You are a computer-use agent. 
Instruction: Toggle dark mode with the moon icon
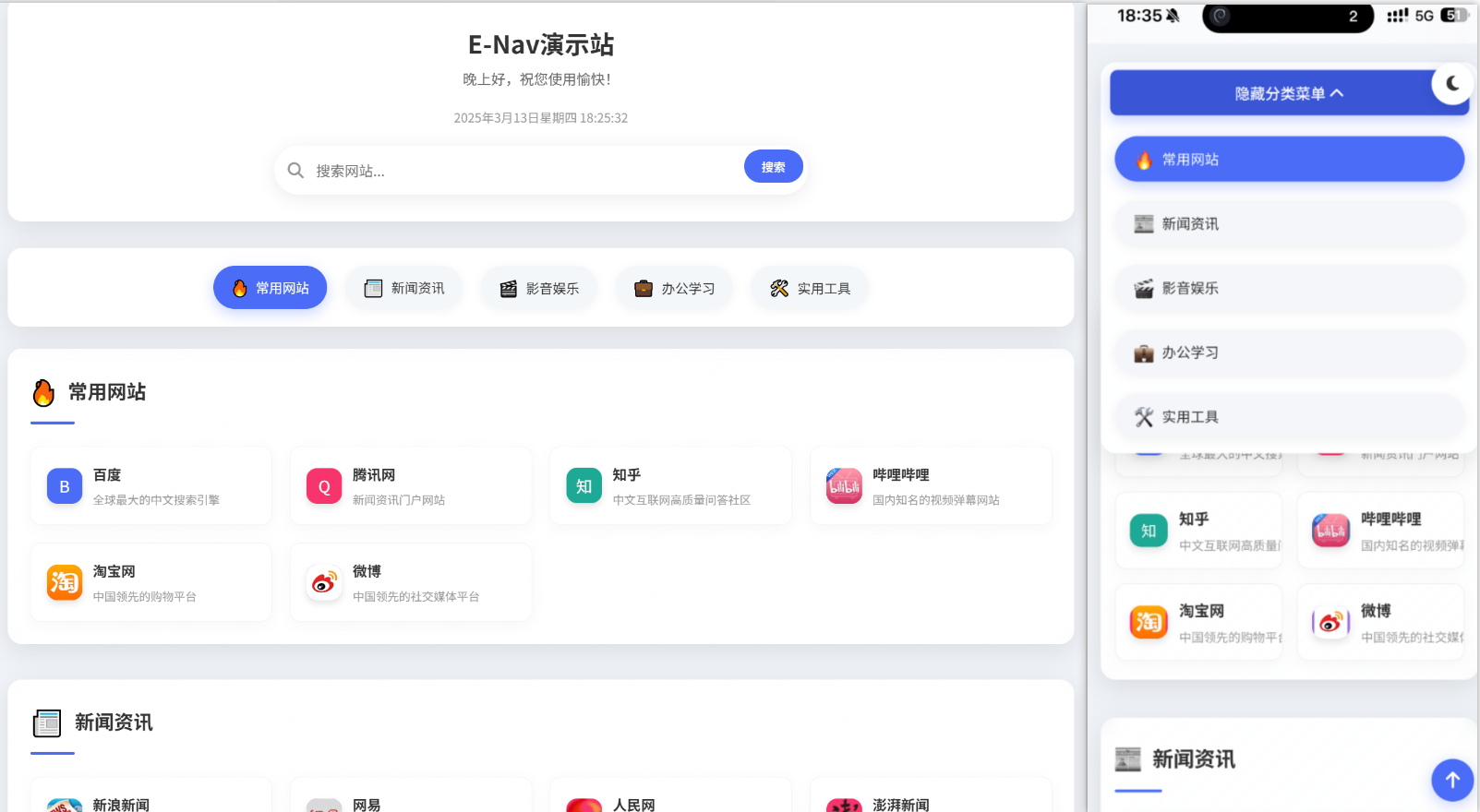[x=1452, y=84]
